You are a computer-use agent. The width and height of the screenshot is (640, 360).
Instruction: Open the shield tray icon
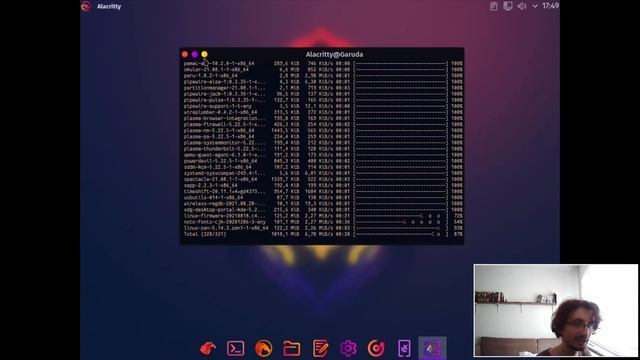coord(508,6)
